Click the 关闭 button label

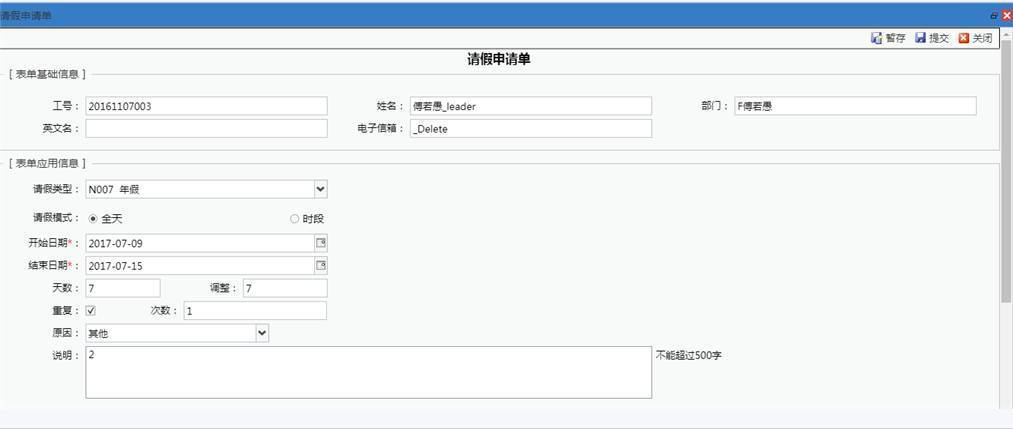[982, 38]
